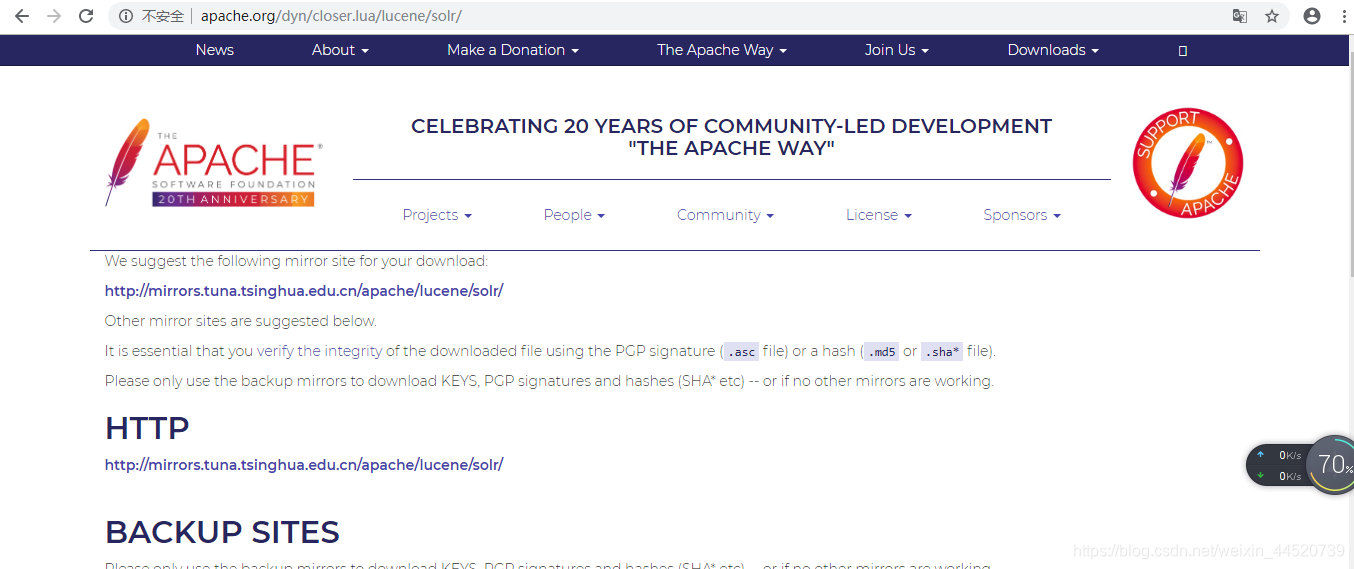Click the Support Apache round badge

(x=1187, y=163)
